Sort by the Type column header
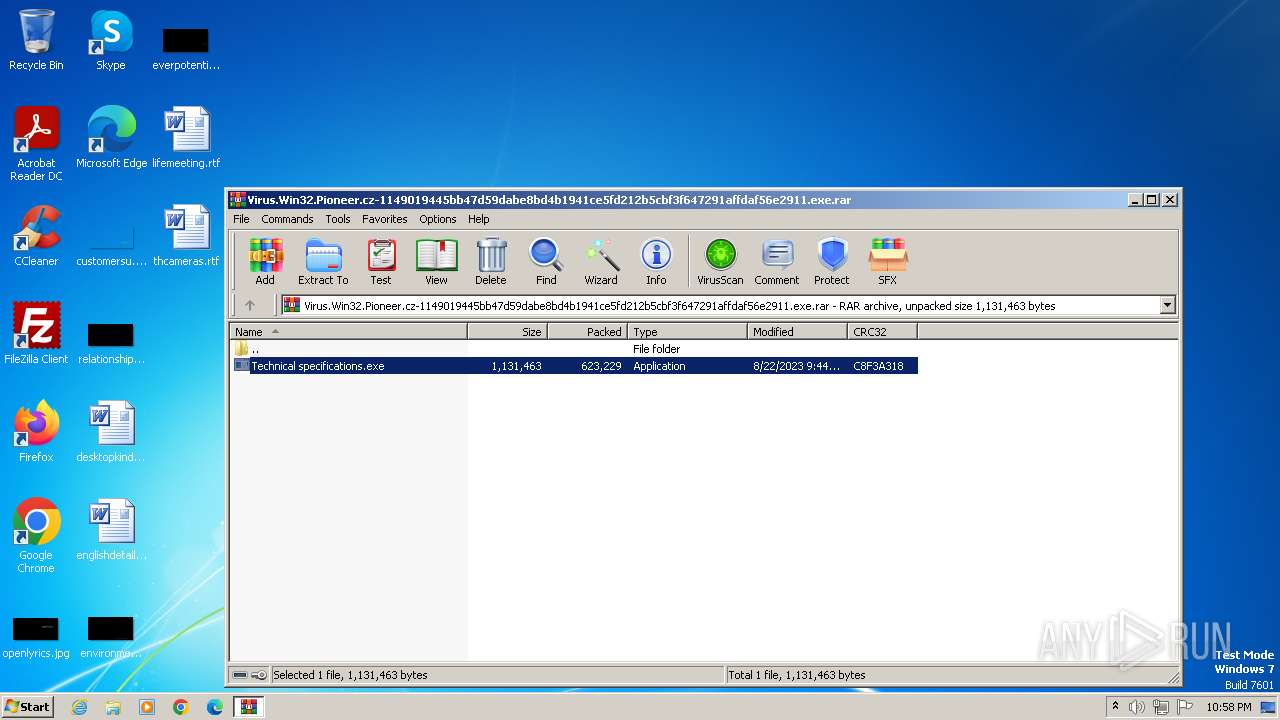This screenshot has width=1280, height=720. coord(687,332)
